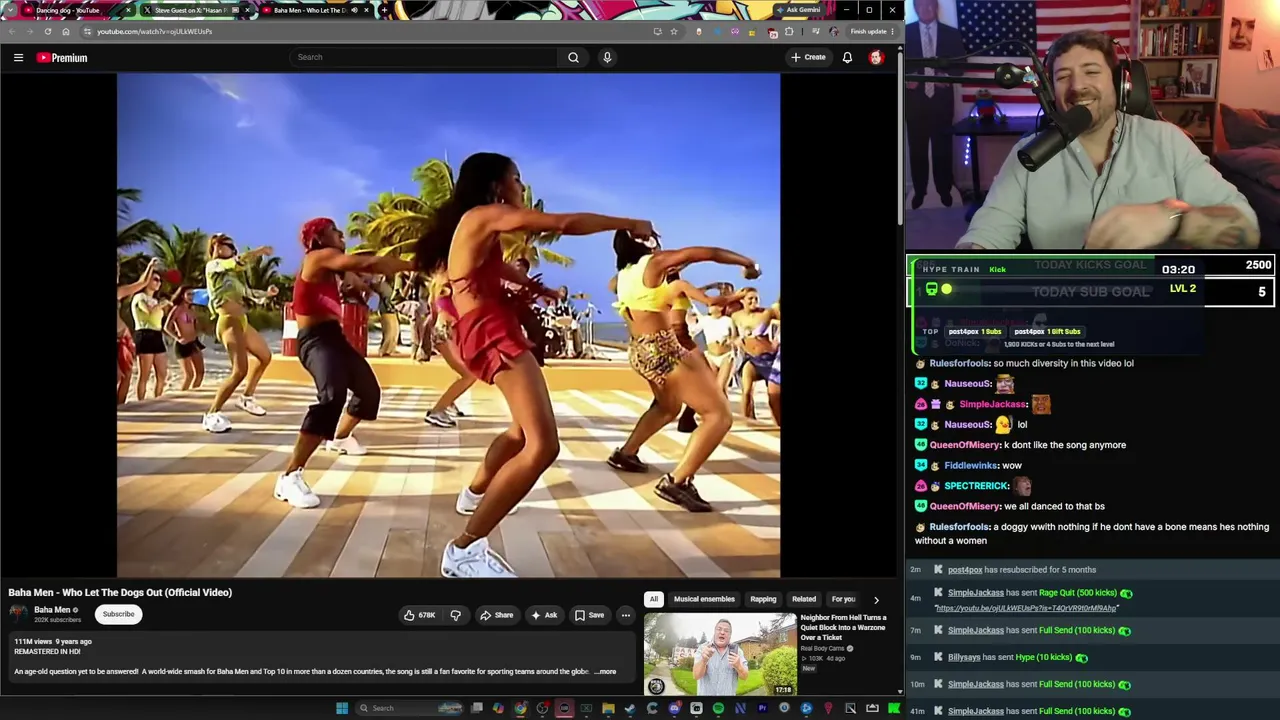Open the more actions ellipsis below the video
The image size is (1280, 720).
625,615
